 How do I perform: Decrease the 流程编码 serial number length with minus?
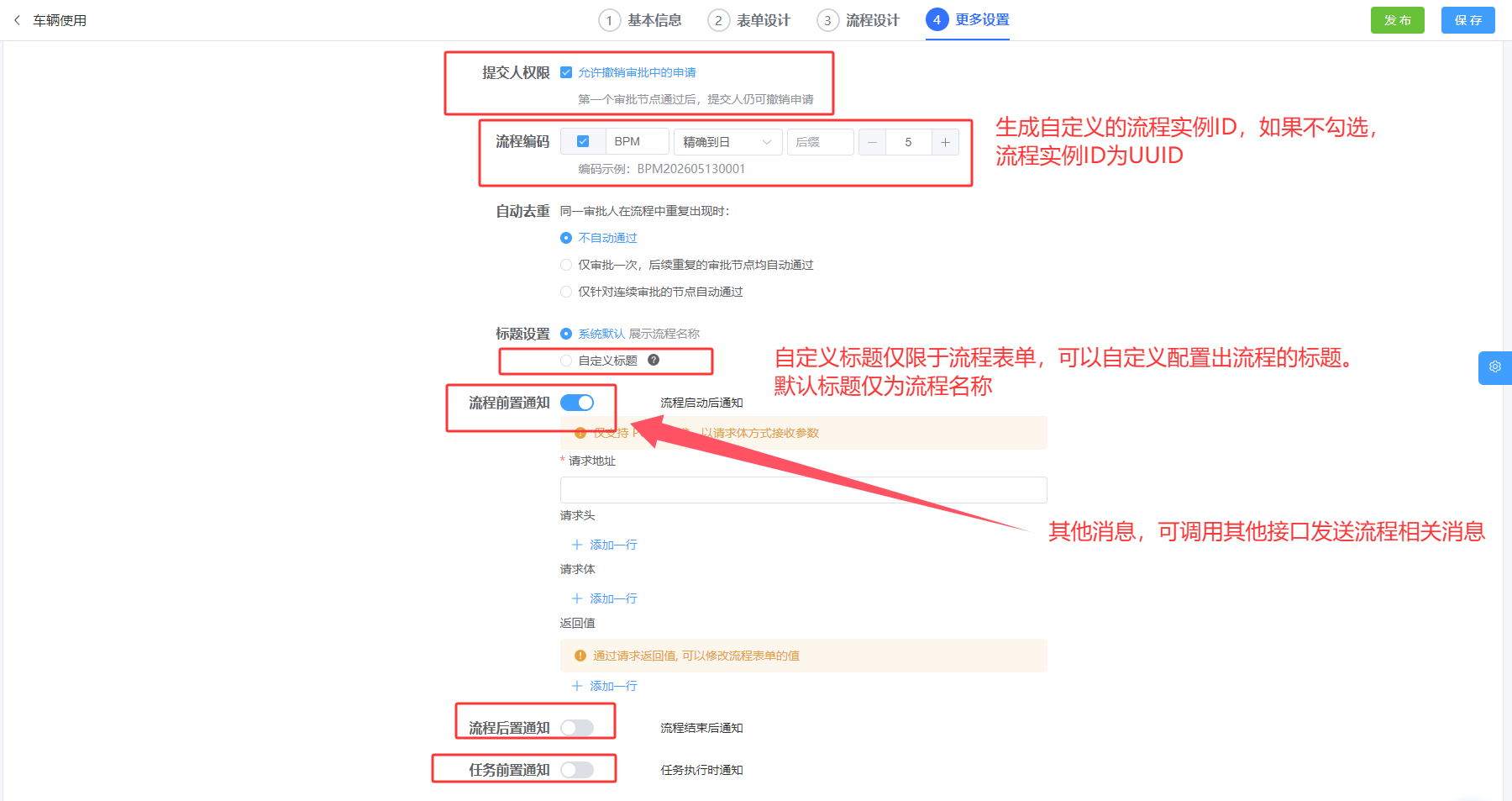872,142
